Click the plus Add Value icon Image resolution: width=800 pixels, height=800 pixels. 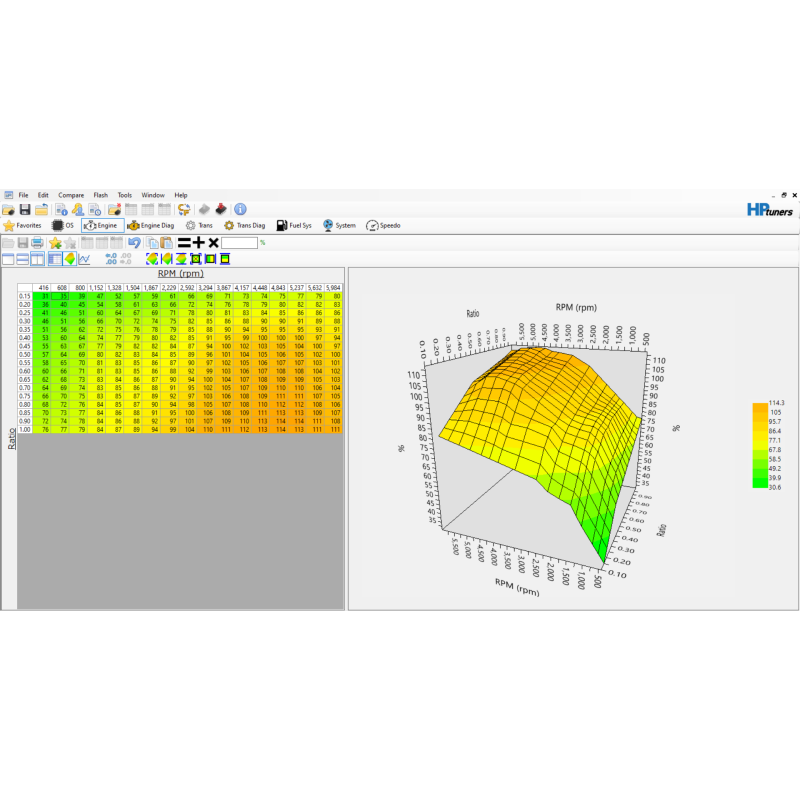199,243
